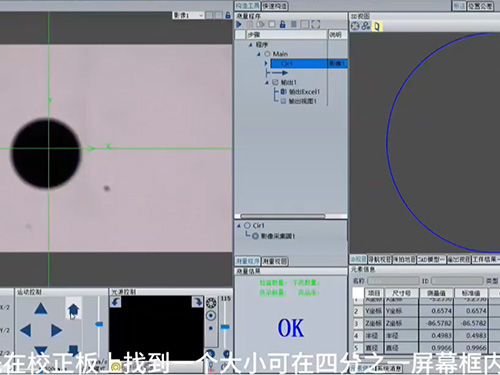Select the coaxial light circle icon
Viewport: 500px width, 375px height.
pyautogui.click(x=211, y=316)
